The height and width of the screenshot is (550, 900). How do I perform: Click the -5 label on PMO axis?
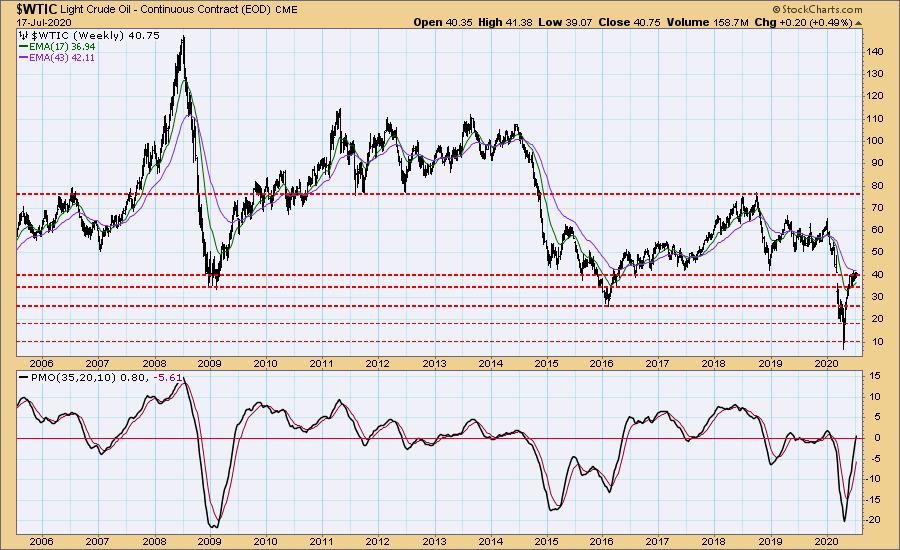tap(875, 458)
